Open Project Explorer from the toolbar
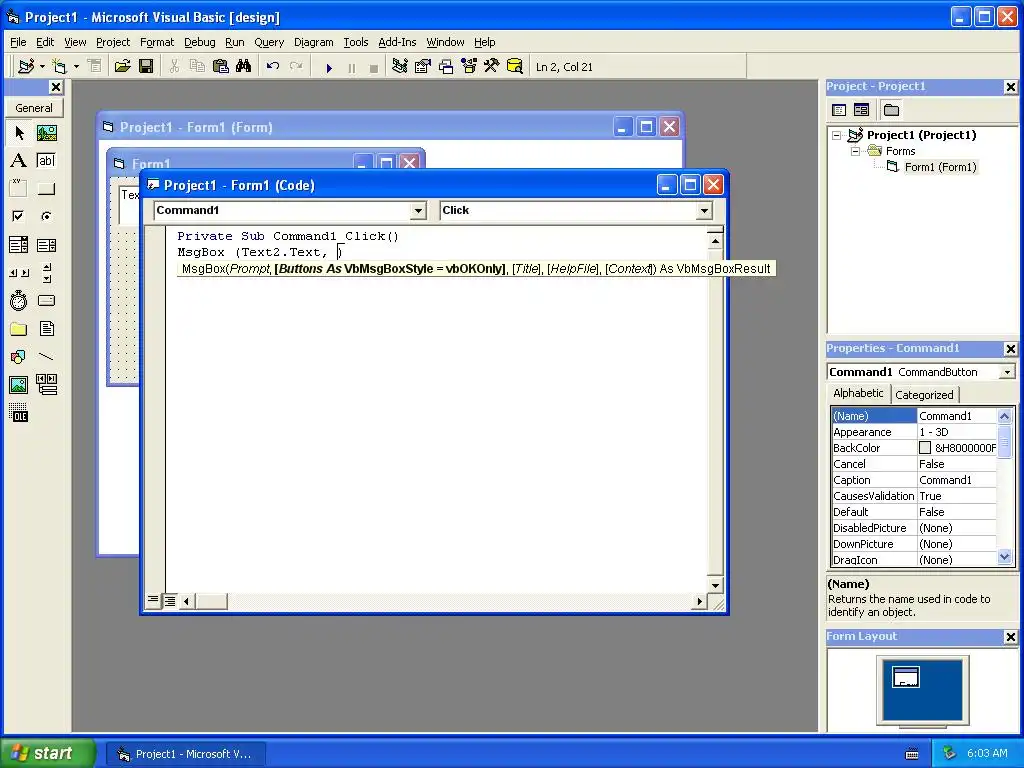The height and width of the screenshot is (768, 1024). (400, 67)
